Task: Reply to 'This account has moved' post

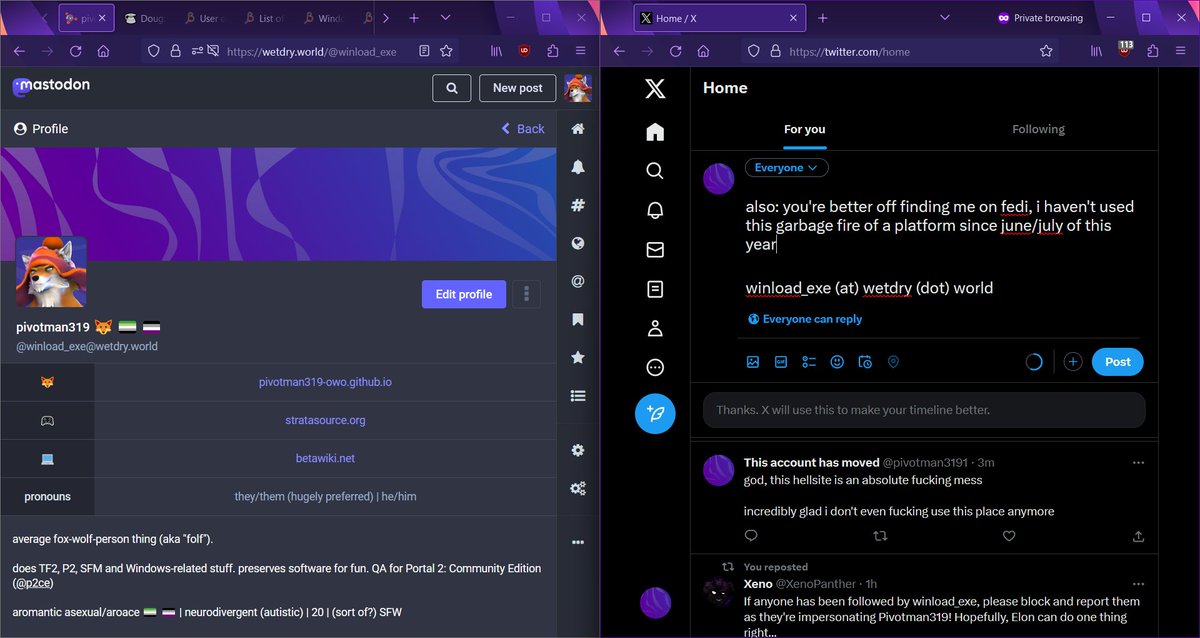Action: tap(752, 536)
